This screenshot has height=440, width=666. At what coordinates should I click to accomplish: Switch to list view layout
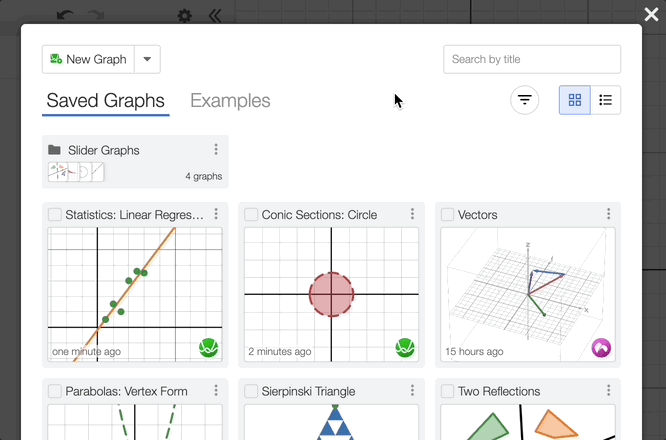605,100
